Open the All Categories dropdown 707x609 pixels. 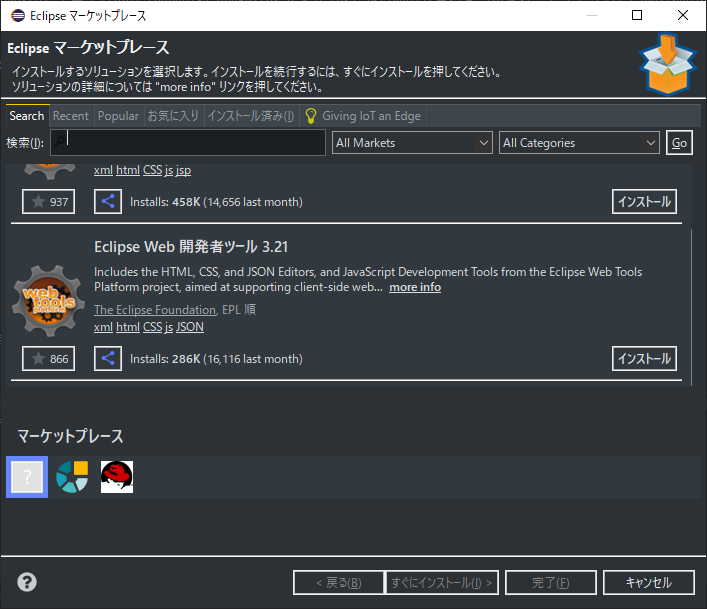coord(579,143)
